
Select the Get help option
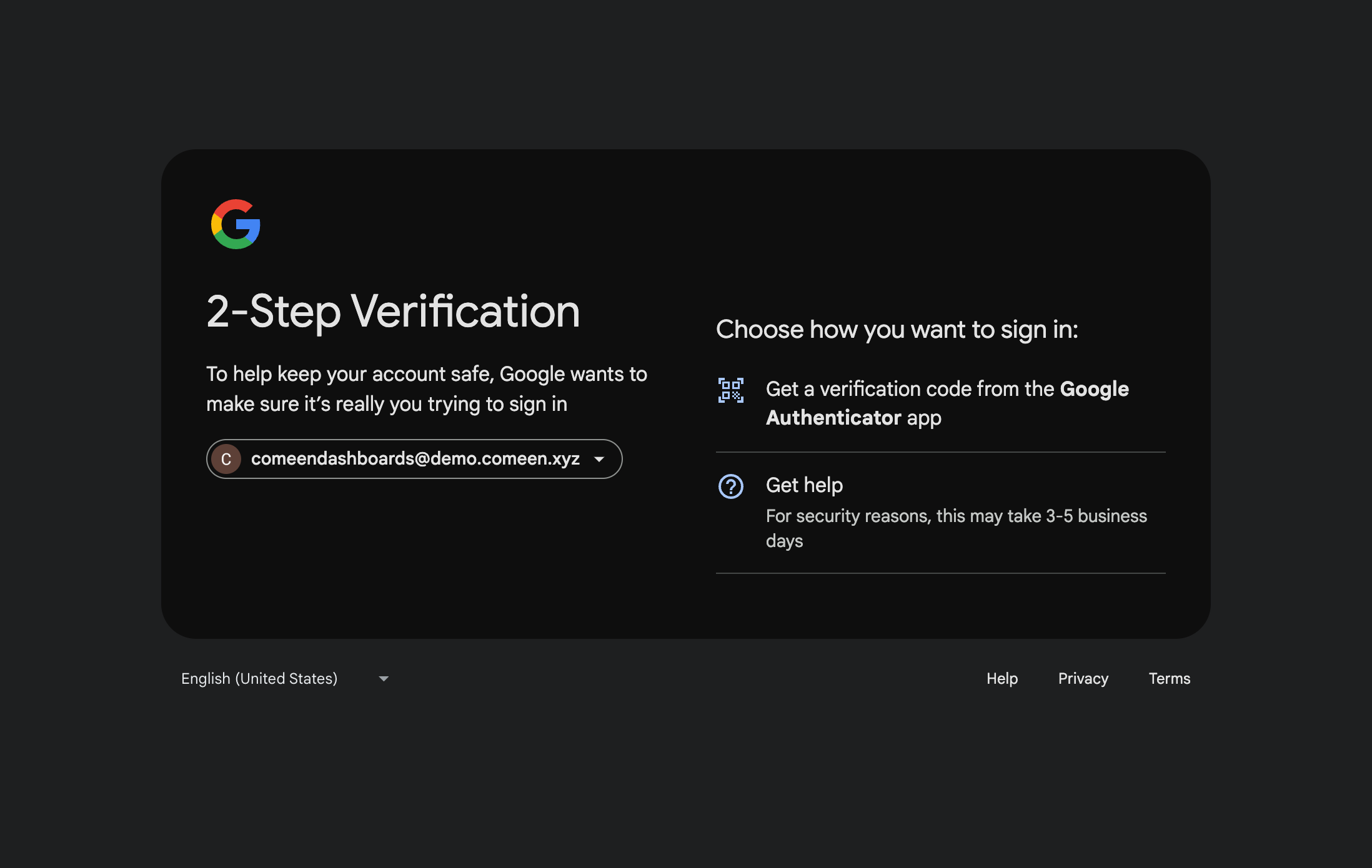941,513
